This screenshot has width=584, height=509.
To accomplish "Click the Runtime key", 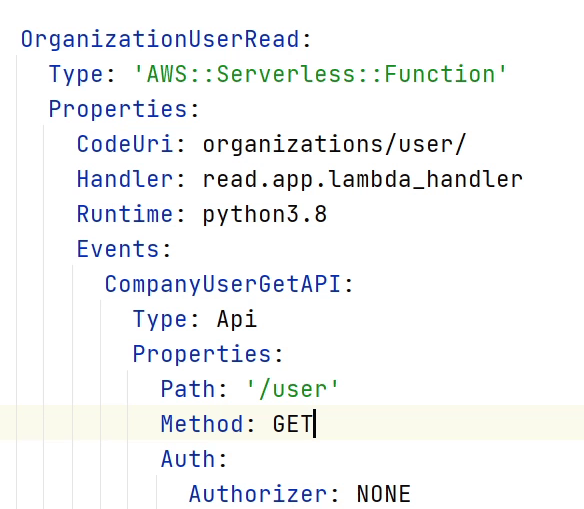I will point(125,214).
